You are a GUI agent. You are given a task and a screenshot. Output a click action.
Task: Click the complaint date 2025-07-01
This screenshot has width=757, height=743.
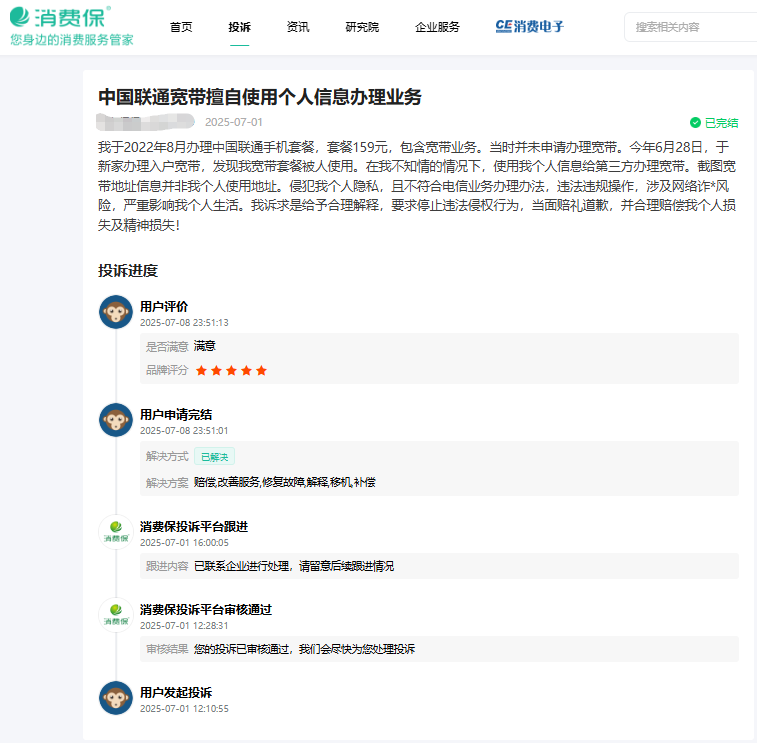[234, 122]
